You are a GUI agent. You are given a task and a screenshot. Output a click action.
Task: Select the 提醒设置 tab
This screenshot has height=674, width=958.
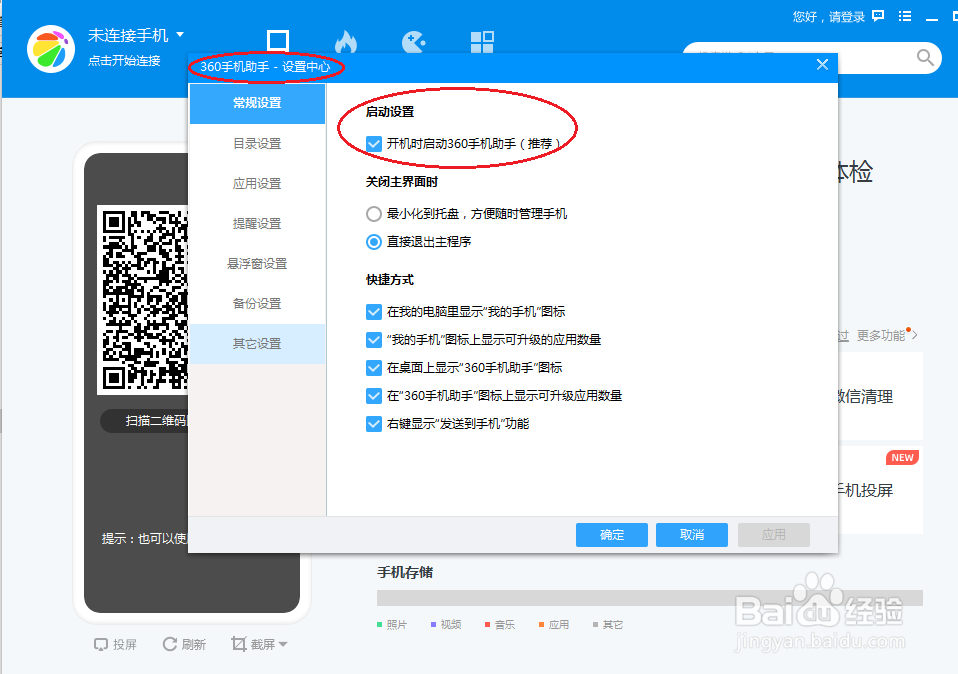tap(257, 224)
